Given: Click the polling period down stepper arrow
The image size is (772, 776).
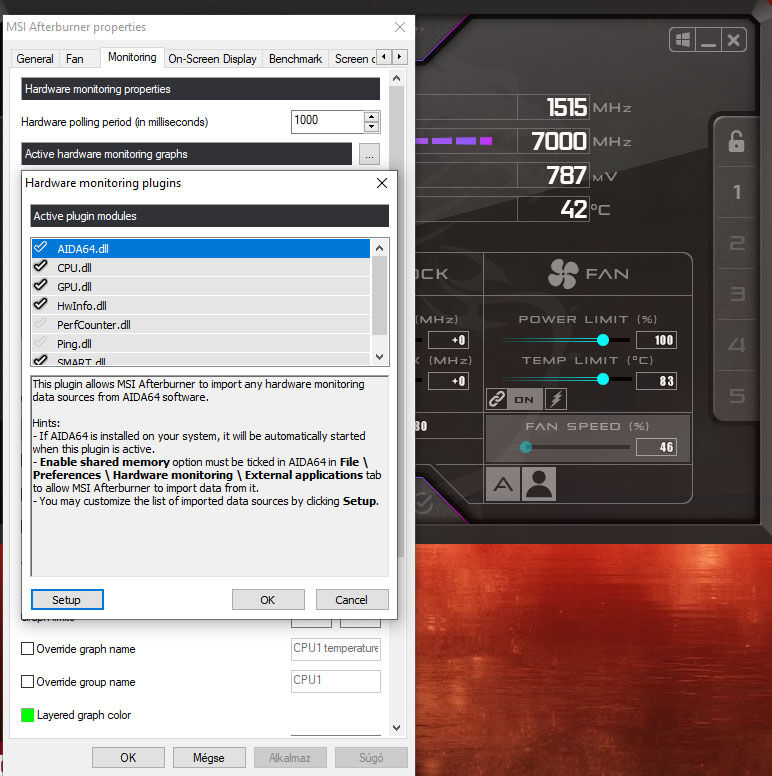Looking at the screenshot, I should (371, 127).
